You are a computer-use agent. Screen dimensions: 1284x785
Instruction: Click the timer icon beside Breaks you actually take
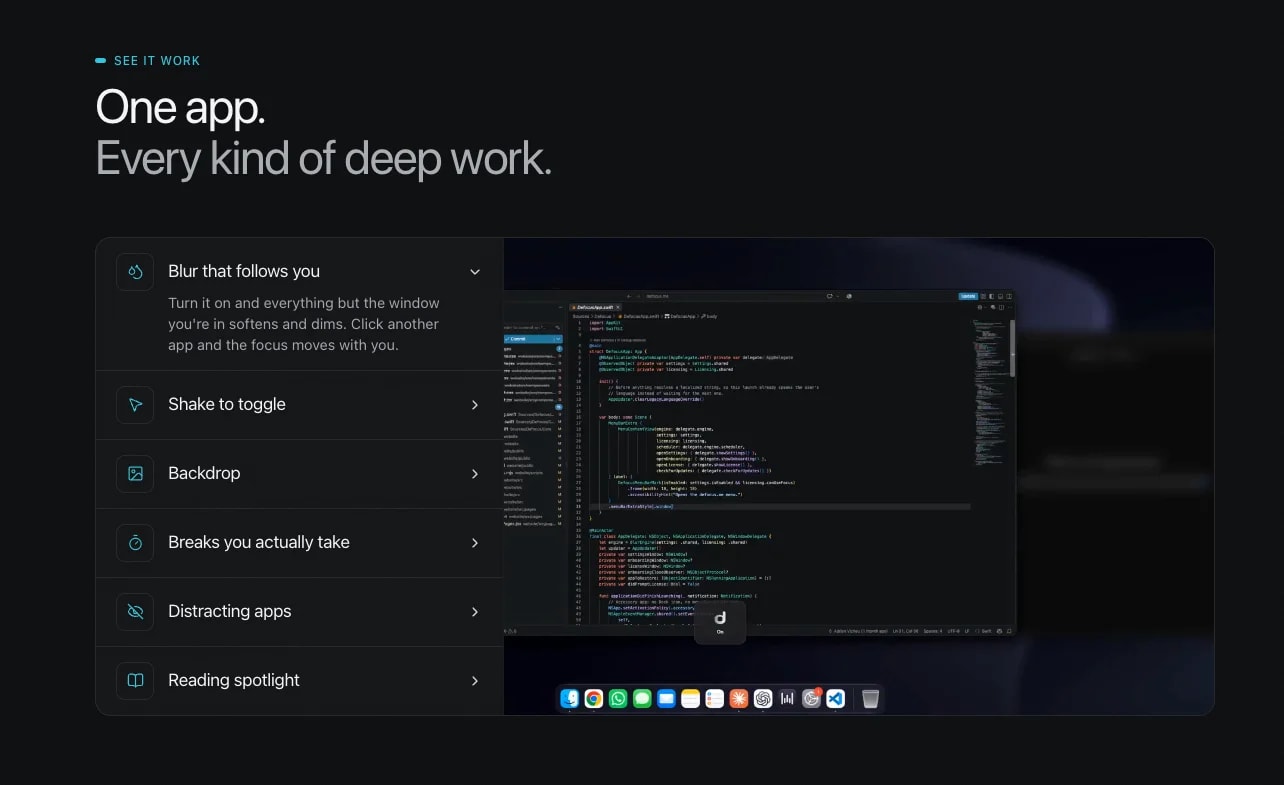(135, 543)
